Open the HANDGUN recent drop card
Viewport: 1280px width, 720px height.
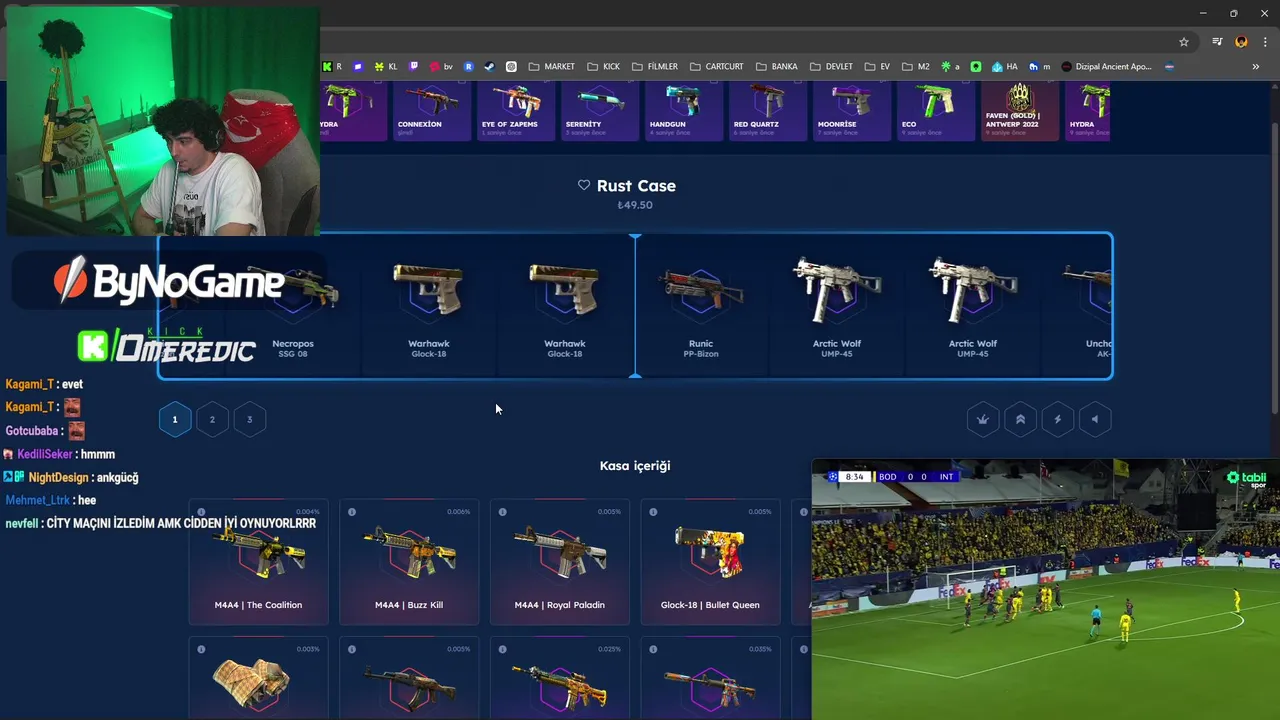point(684,111)
